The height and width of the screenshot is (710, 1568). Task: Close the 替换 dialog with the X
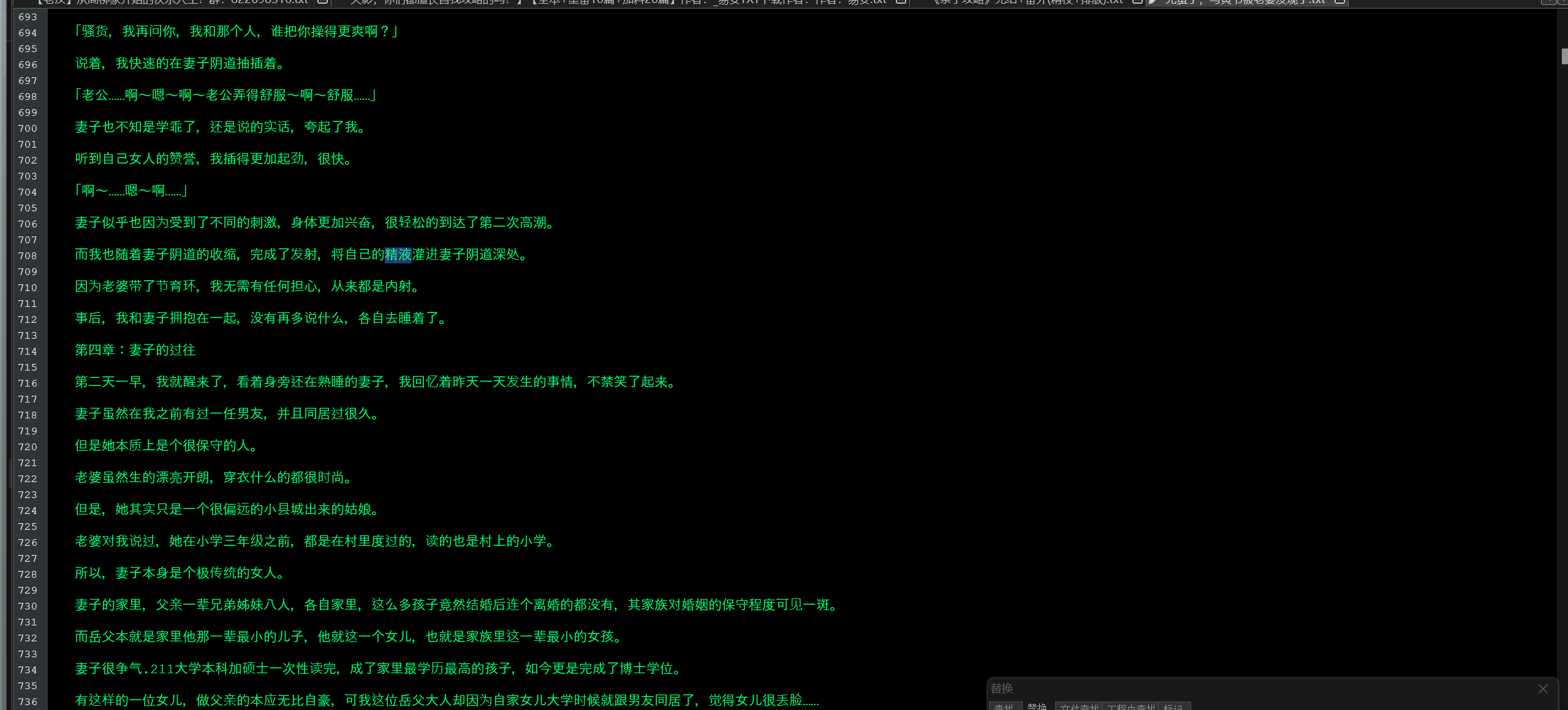(1543, 689)
